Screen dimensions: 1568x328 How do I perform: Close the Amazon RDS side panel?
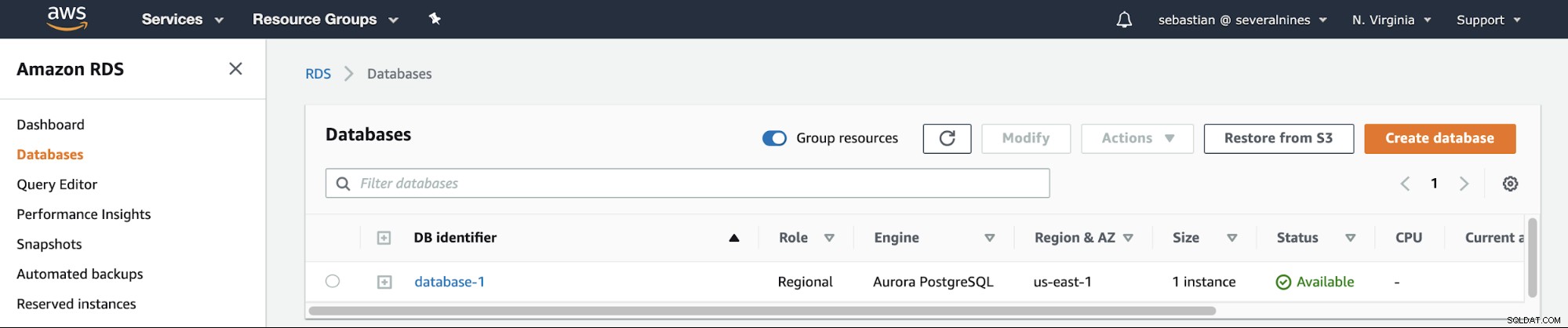pyautogui.click(x=235, y=69)
